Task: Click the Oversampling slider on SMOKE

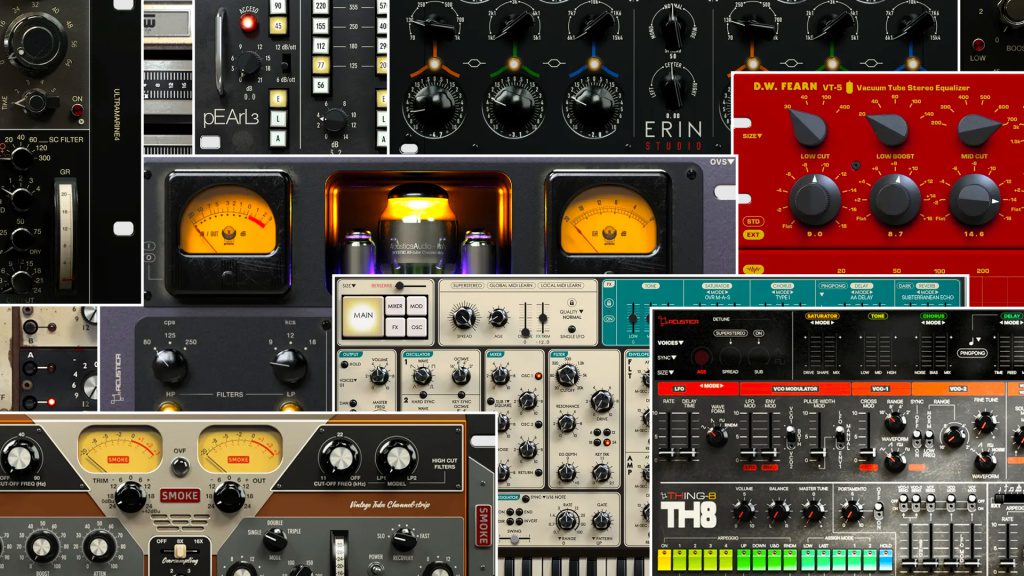Action: pyautogui.click(x=179, y=550)
